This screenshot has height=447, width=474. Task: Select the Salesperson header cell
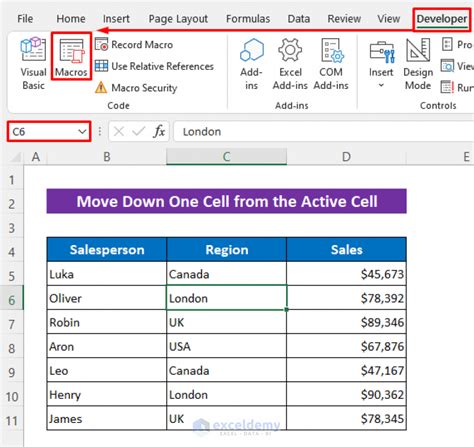(x=107, y=249)
